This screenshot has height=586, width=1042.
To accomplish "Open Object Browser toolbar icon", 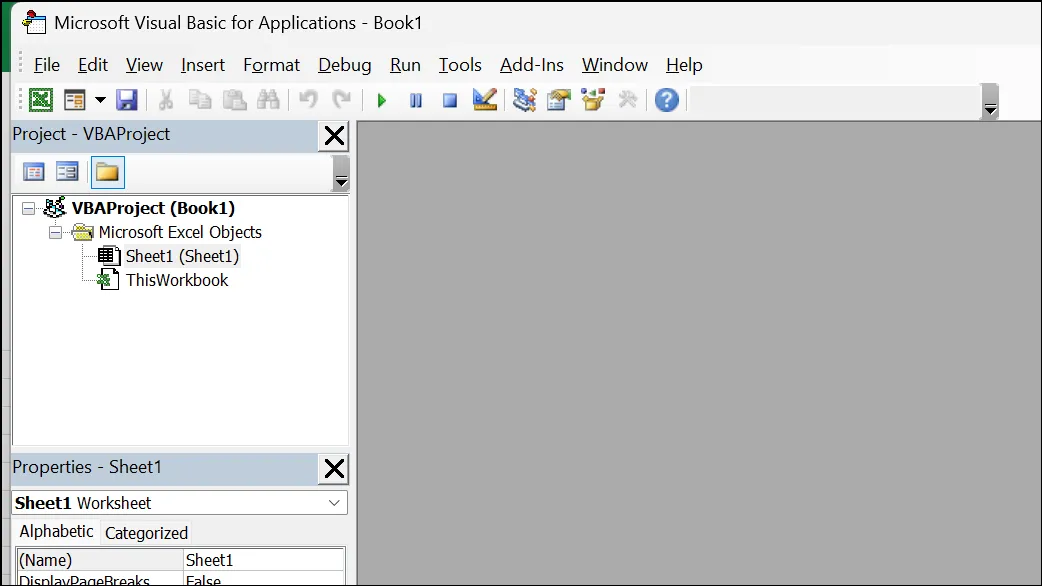I will (593, 100).
